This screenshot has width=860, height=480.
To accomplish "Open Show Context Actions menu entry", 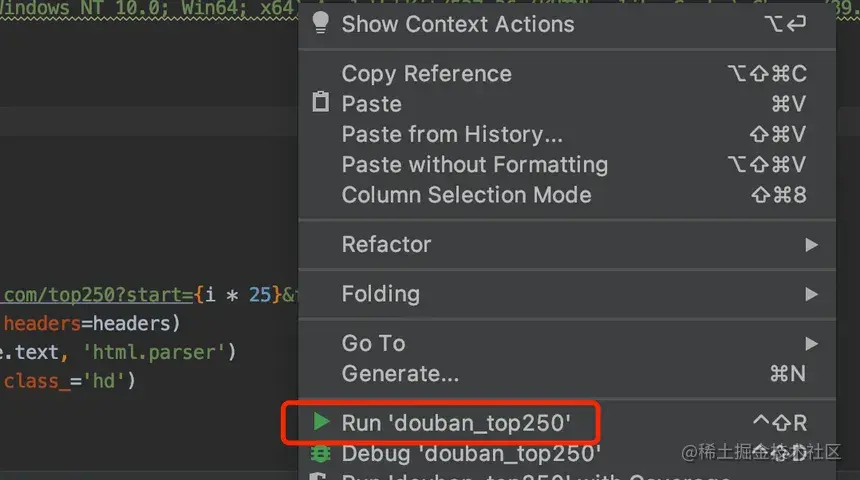I will 567,24.
